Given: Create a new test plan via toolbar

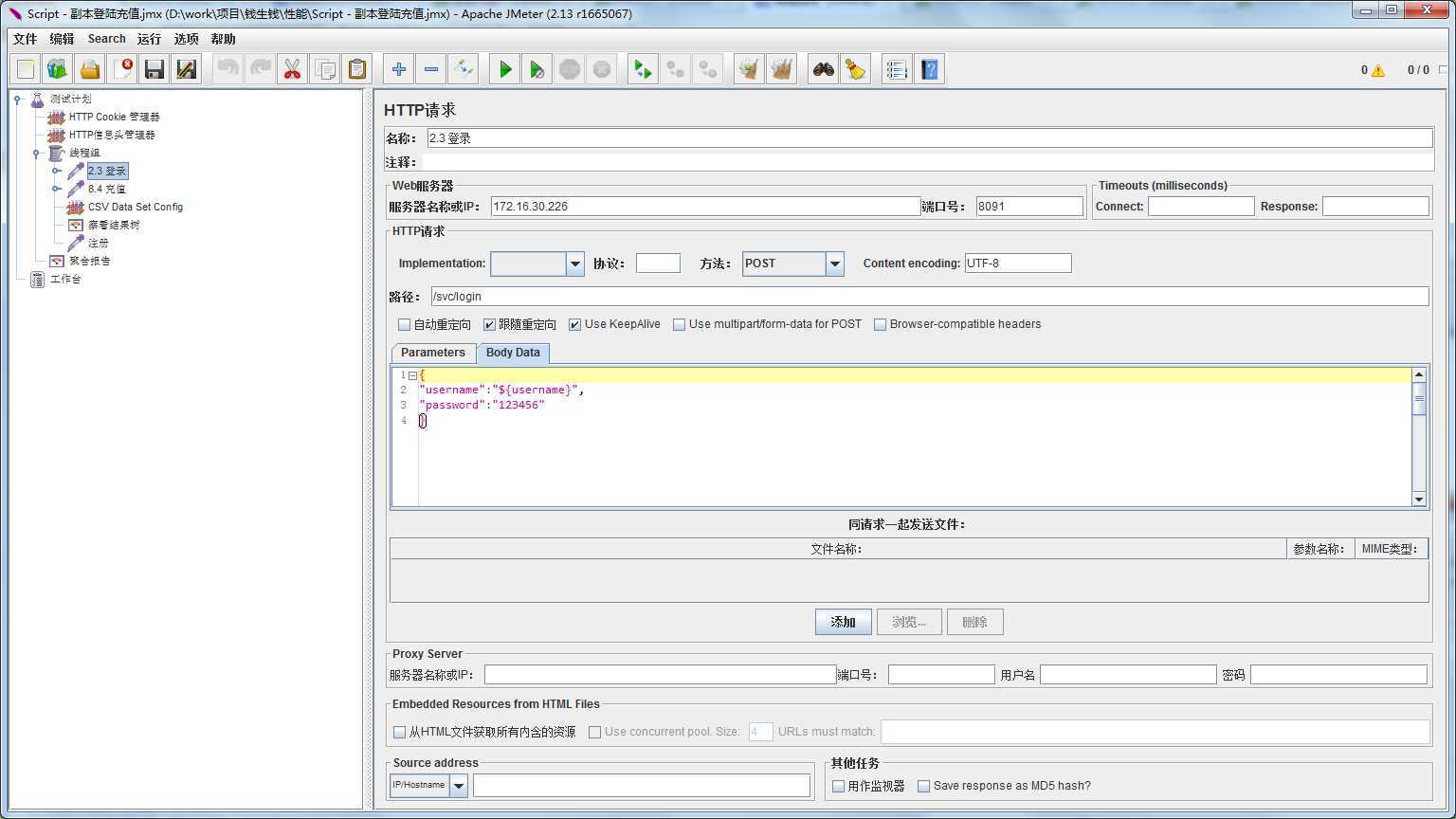Looking at the screenshot, I should tap(26, 69).
